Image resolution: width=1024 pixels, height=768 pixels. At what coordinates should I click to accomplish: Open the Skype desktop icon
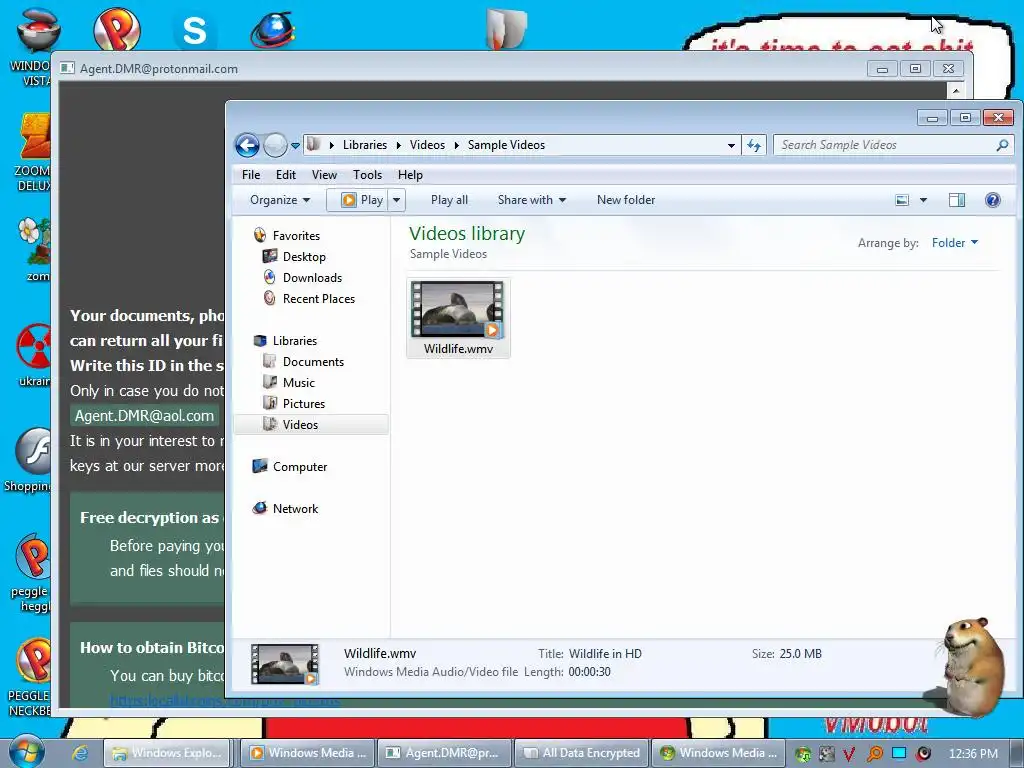tap(194, 31)
